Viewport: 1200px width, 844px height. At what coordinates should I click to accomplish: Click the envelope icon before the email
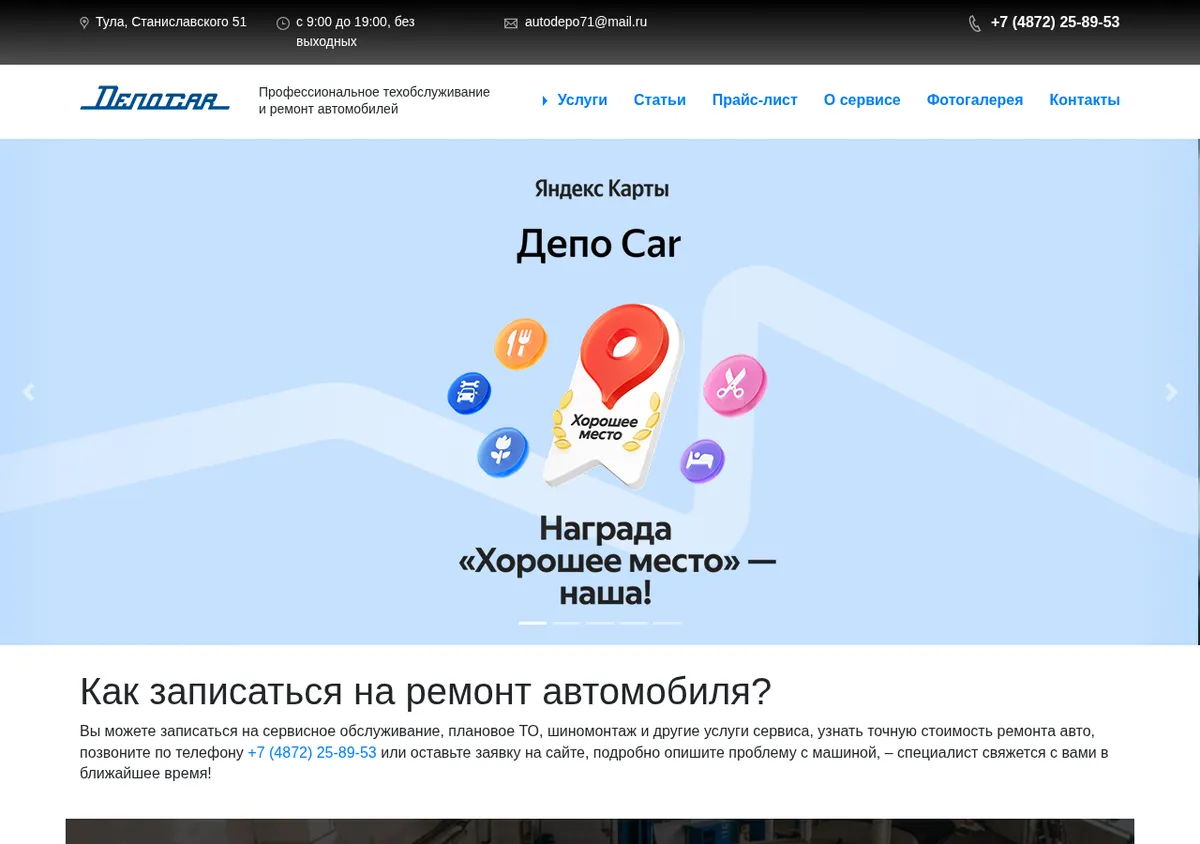[511, 23]
